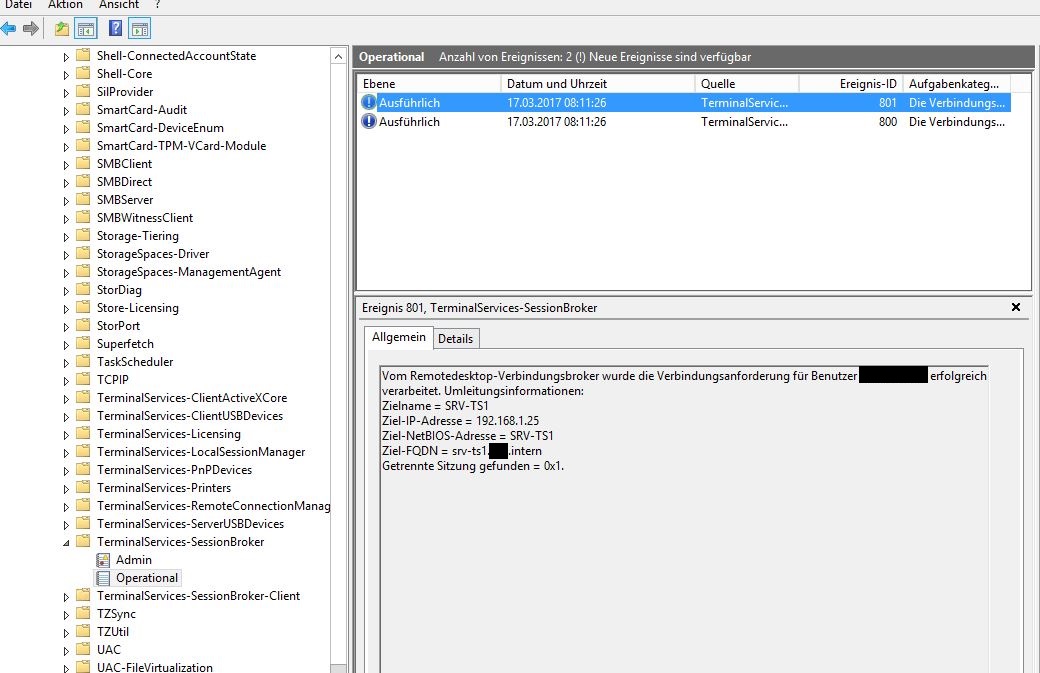This screenshot has width=1040, height=673.
Task: Open the blue question mark help icon
Action: coord(116,29)
